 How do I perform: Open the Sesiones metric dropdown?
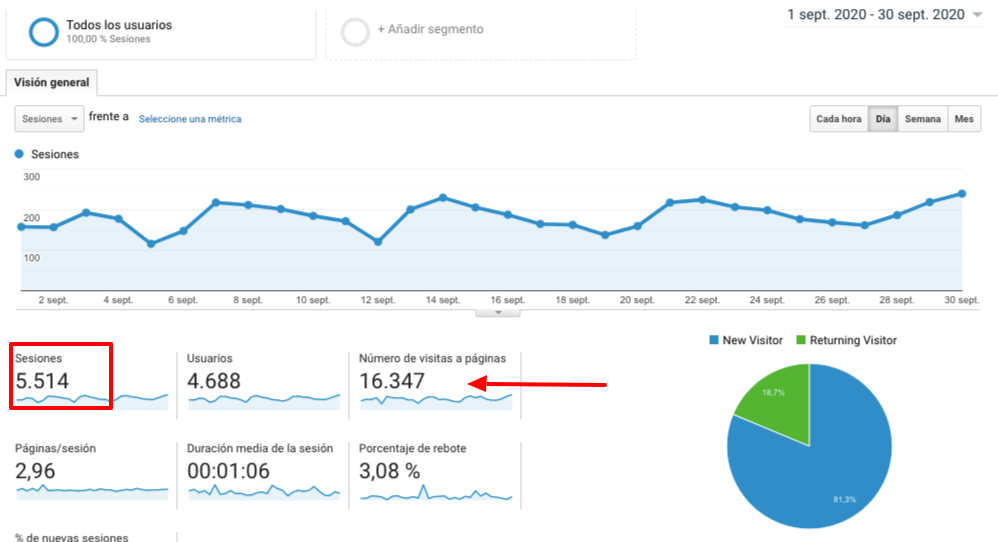[49, 119]
